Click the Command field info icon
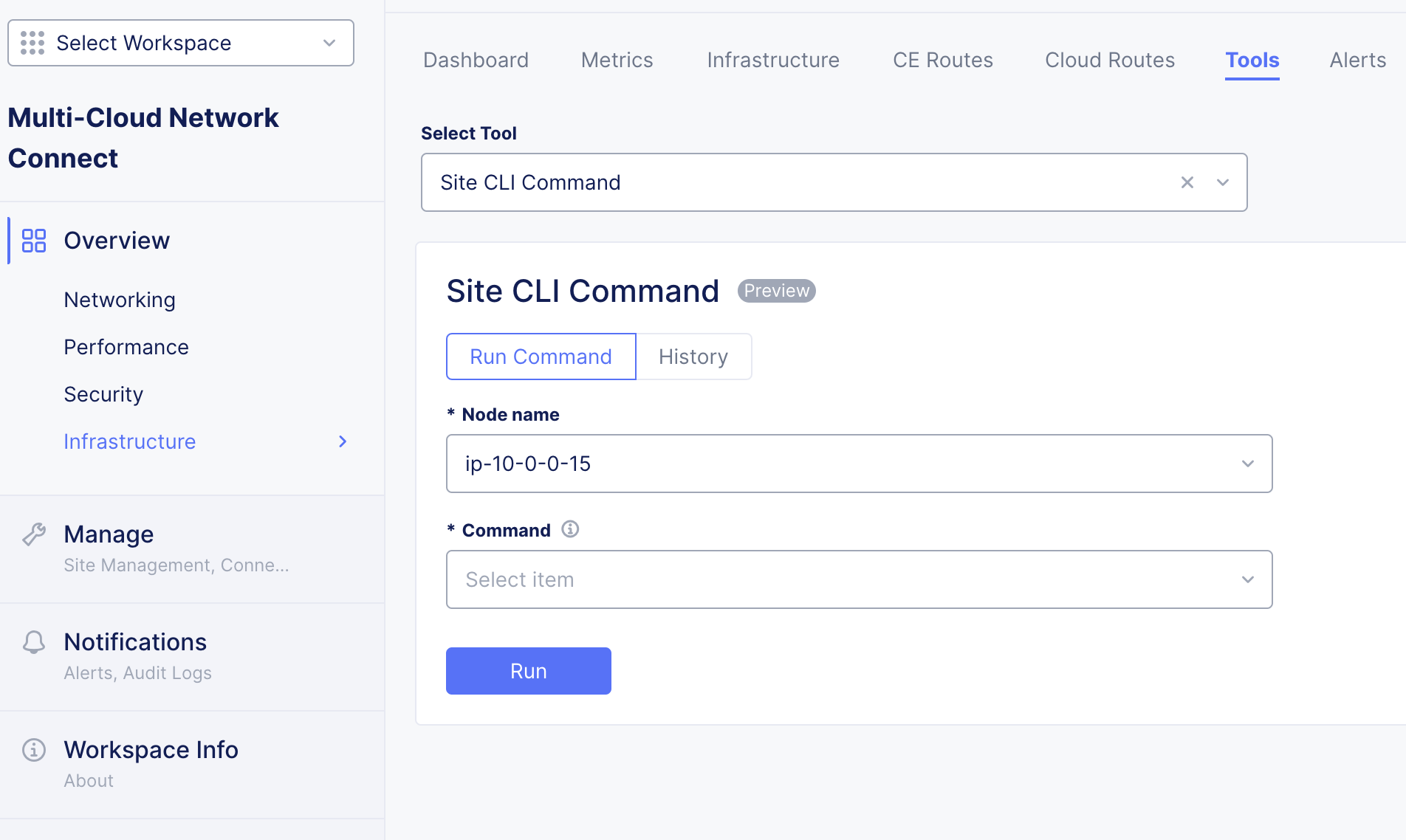 [570, 529]
